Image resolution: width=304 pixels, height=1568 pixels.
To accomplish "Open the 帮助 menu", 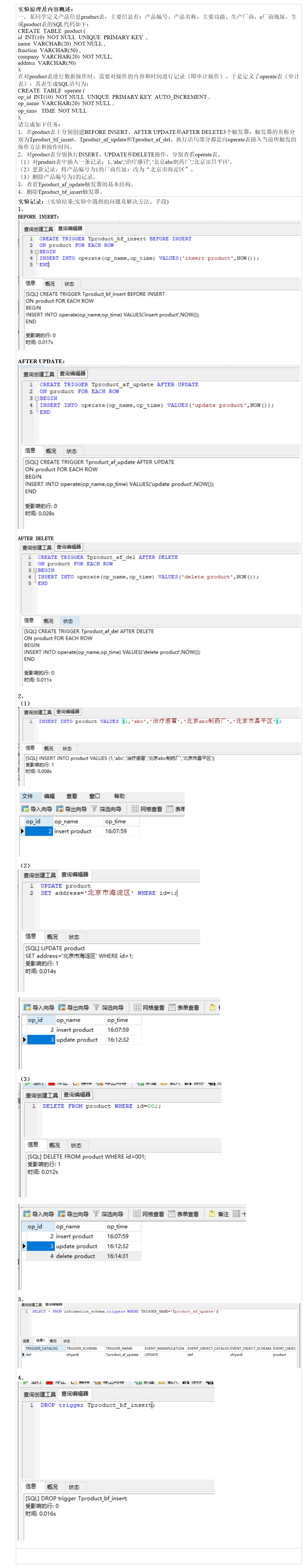I will click(119, 796).
